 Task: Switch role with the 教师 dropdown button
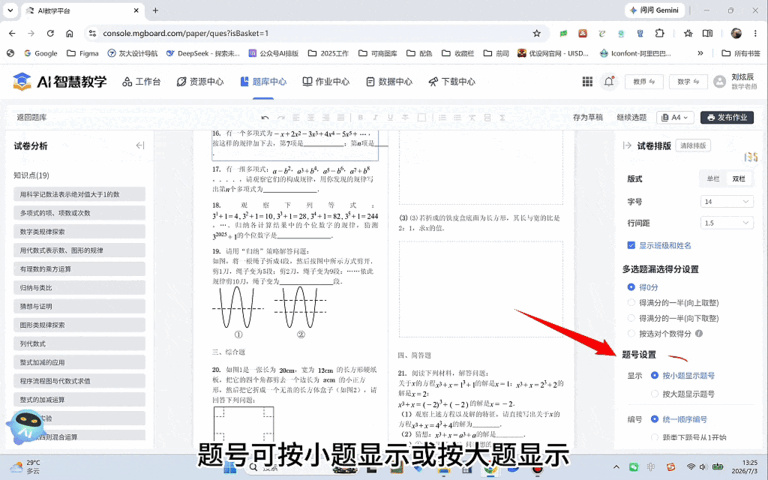[644, 82]
